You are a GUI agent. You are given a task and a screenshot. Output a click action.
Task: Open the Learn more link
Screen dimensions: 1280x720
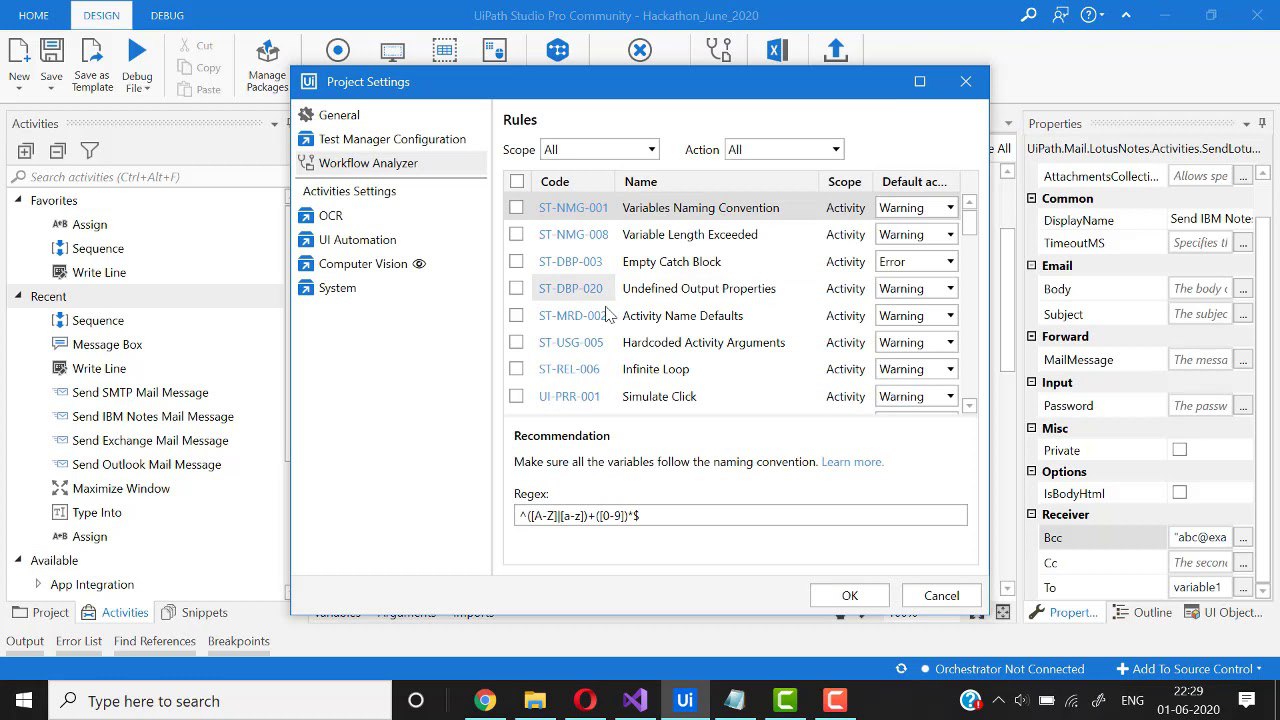pyautogui.click(x=852, y=462)
